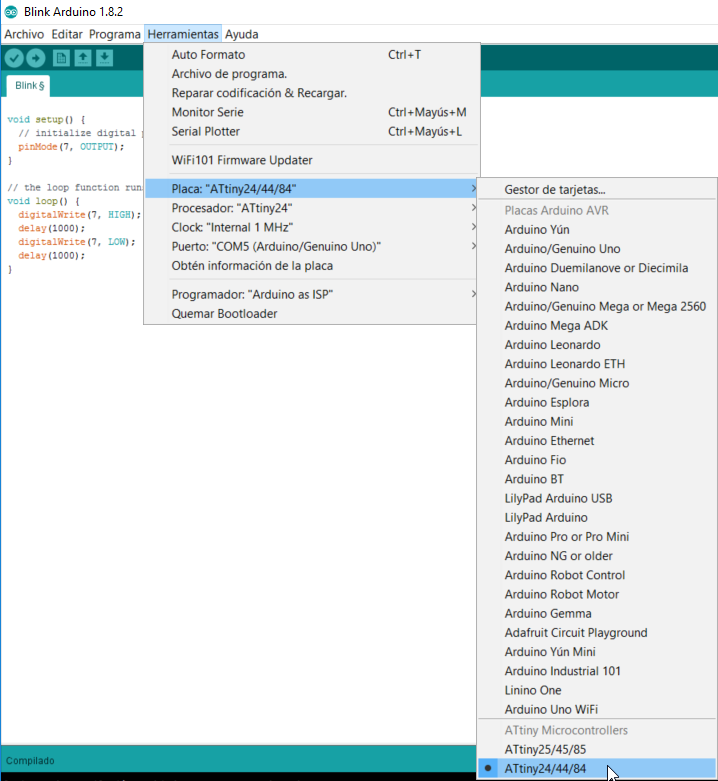Select Arduino Yún board
The height and width of the screenshot is (781, 718).
click(x=597, y=230)
